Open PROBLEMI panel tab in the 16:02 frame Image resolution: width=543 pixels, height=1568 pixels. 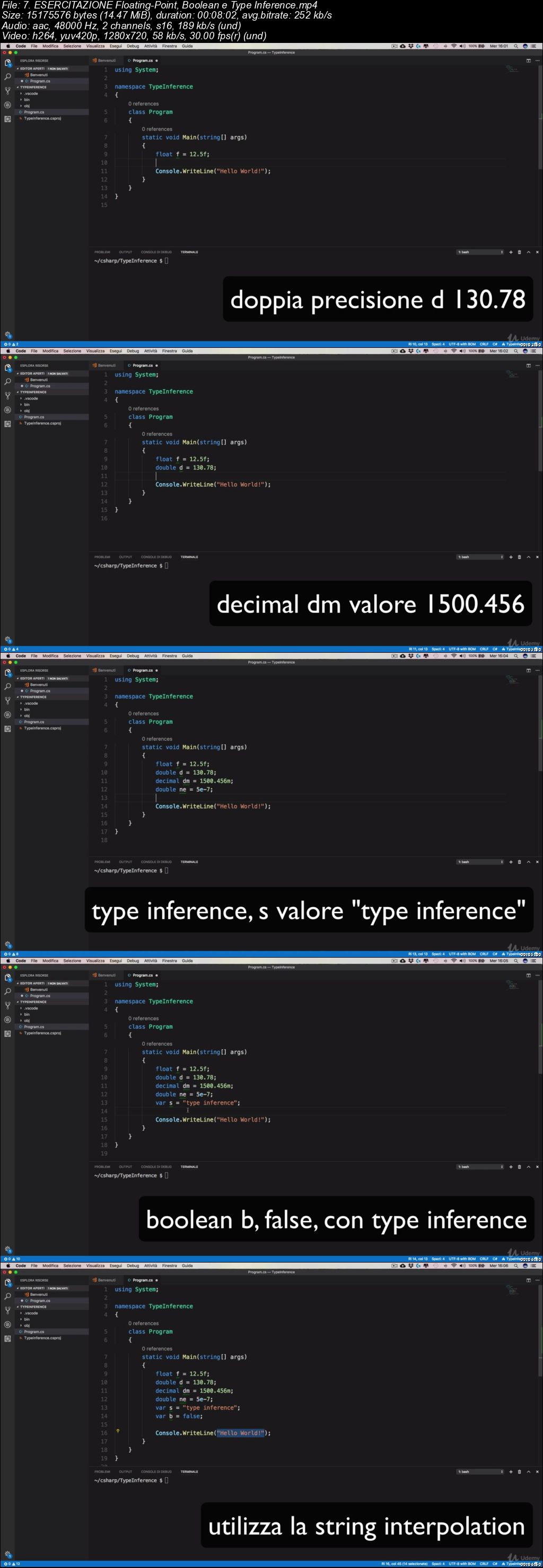coord(102,557)
